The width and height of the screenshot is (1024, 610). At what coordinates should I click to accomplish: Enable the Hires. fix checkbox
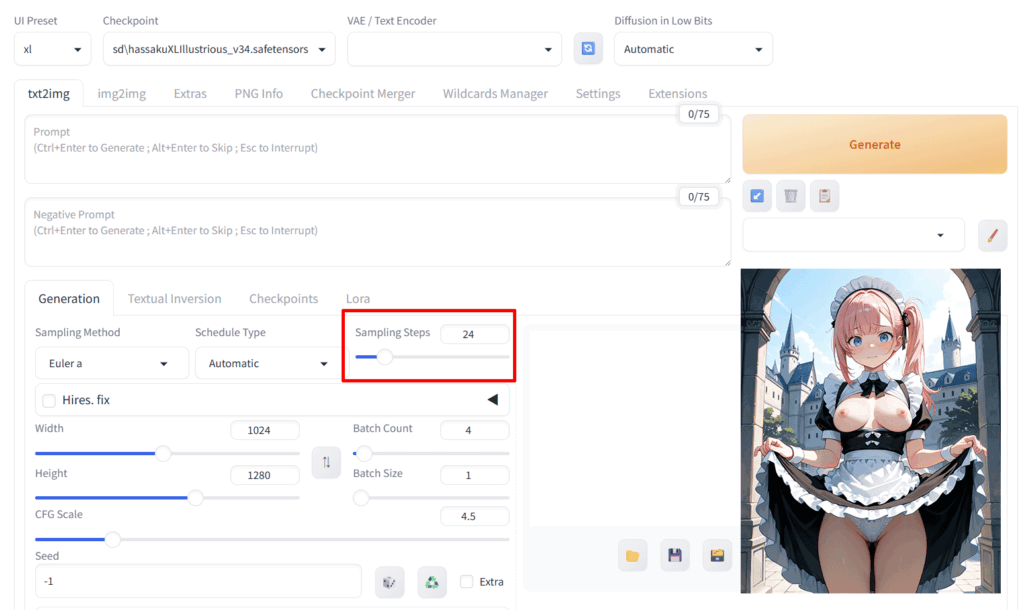click(49, 400)
